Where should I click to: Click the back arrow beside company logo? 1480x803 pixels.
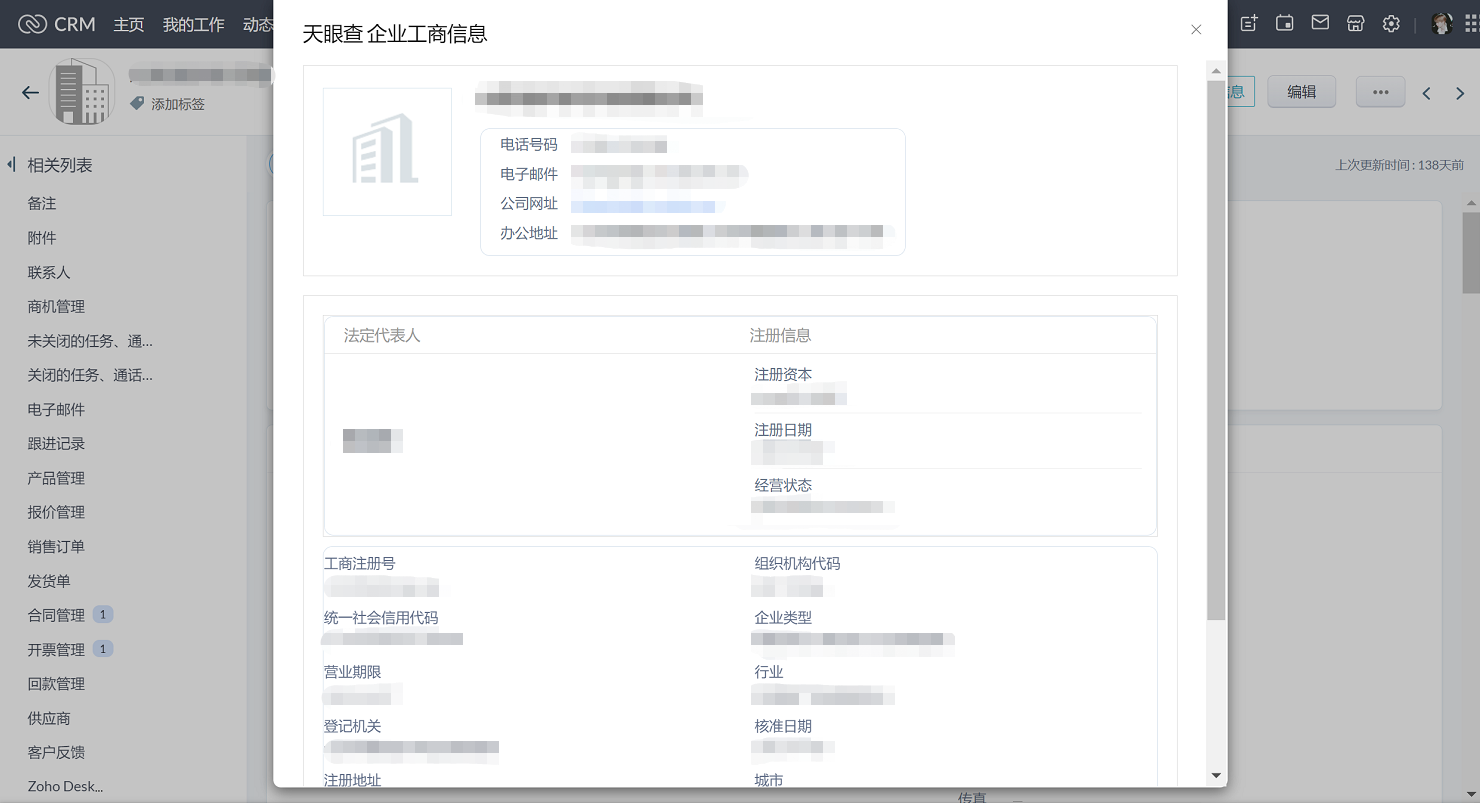[30, 92]
